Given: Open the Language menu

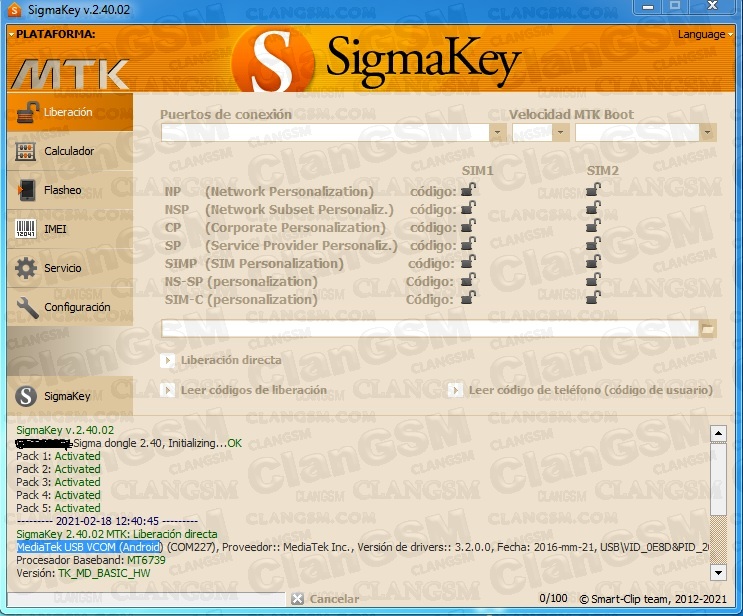Looking at the screenshot, I should click(705, 35).
